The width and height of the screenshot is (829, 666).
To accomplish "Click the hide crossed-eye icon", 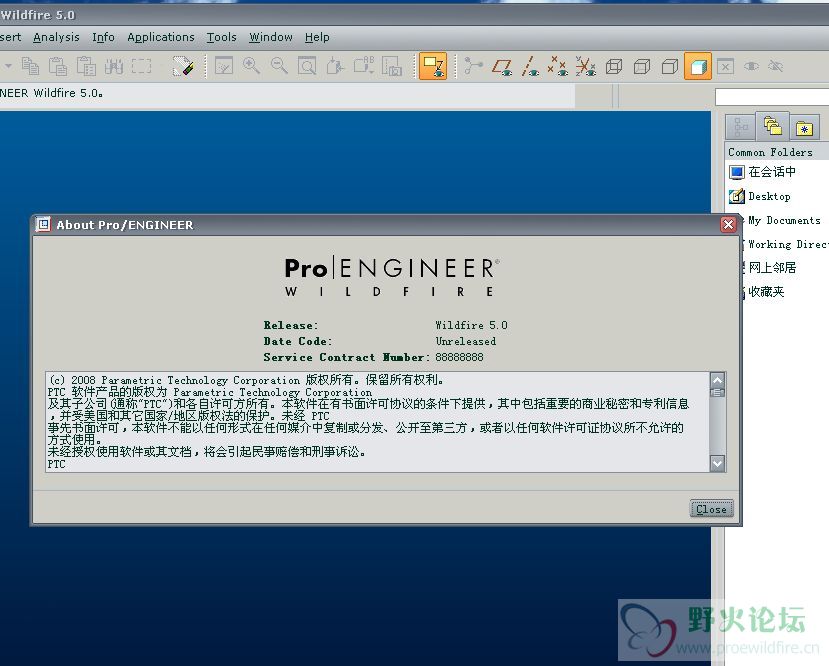I will point(776,66).
